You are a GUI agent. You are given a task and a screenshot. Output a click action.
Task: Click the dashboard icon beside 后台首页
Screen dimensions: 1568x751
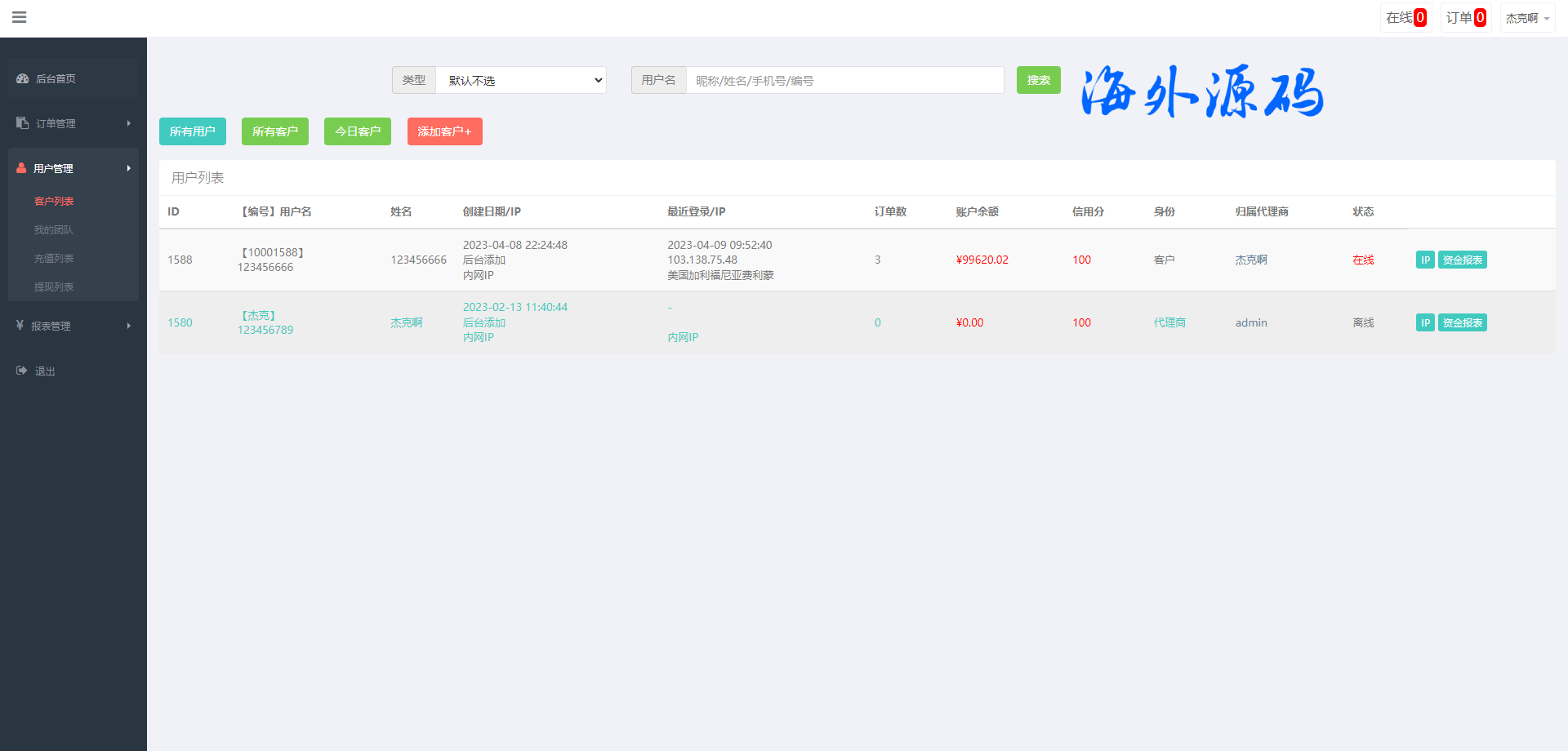(23, 78)
